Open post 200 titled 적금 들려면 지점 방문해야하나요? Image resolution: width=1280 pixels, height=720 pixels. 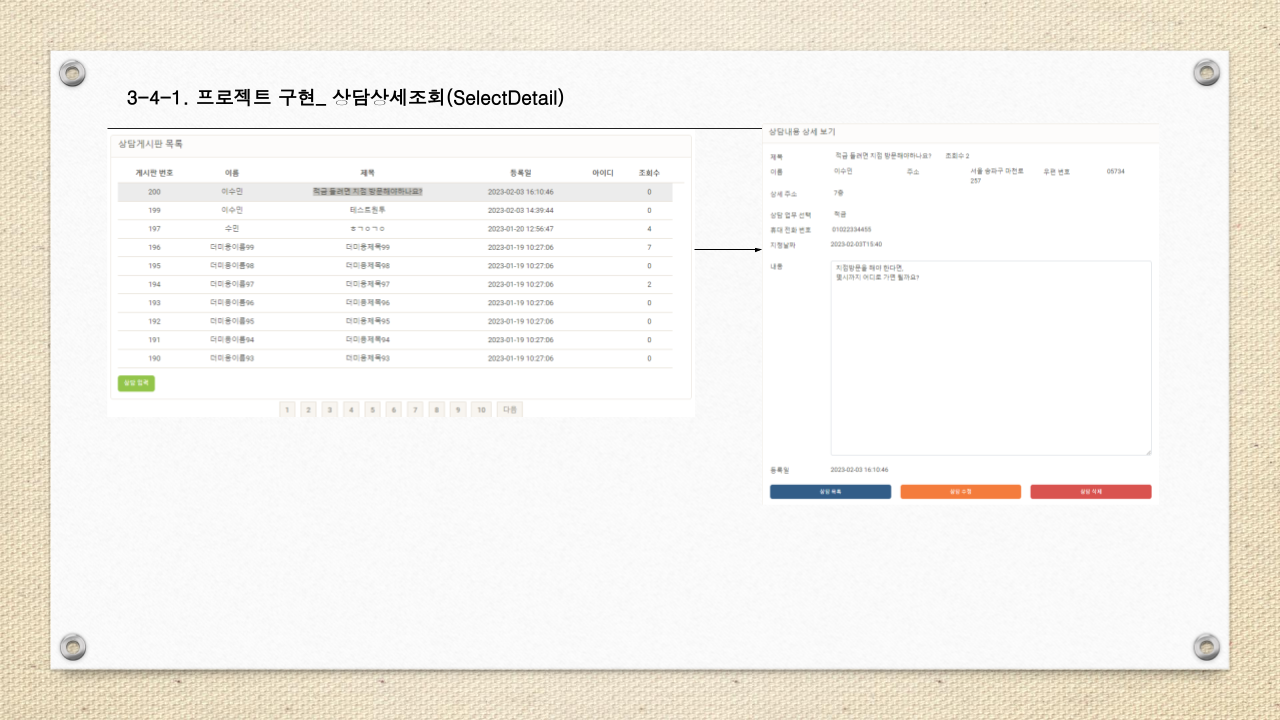[x=368, y=191]
